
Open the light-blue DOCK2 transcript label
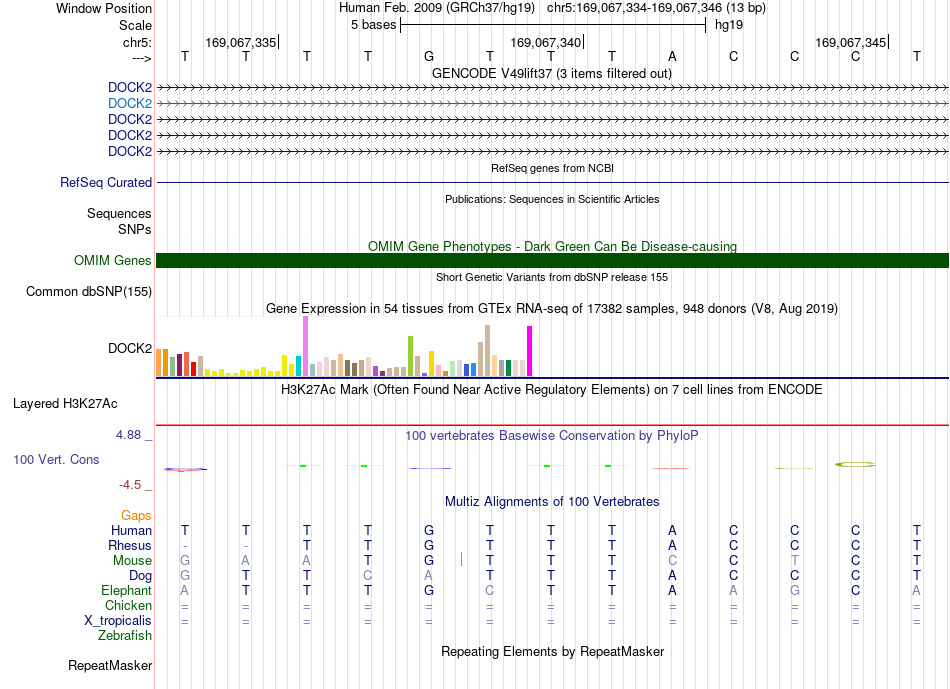(130, 104)
